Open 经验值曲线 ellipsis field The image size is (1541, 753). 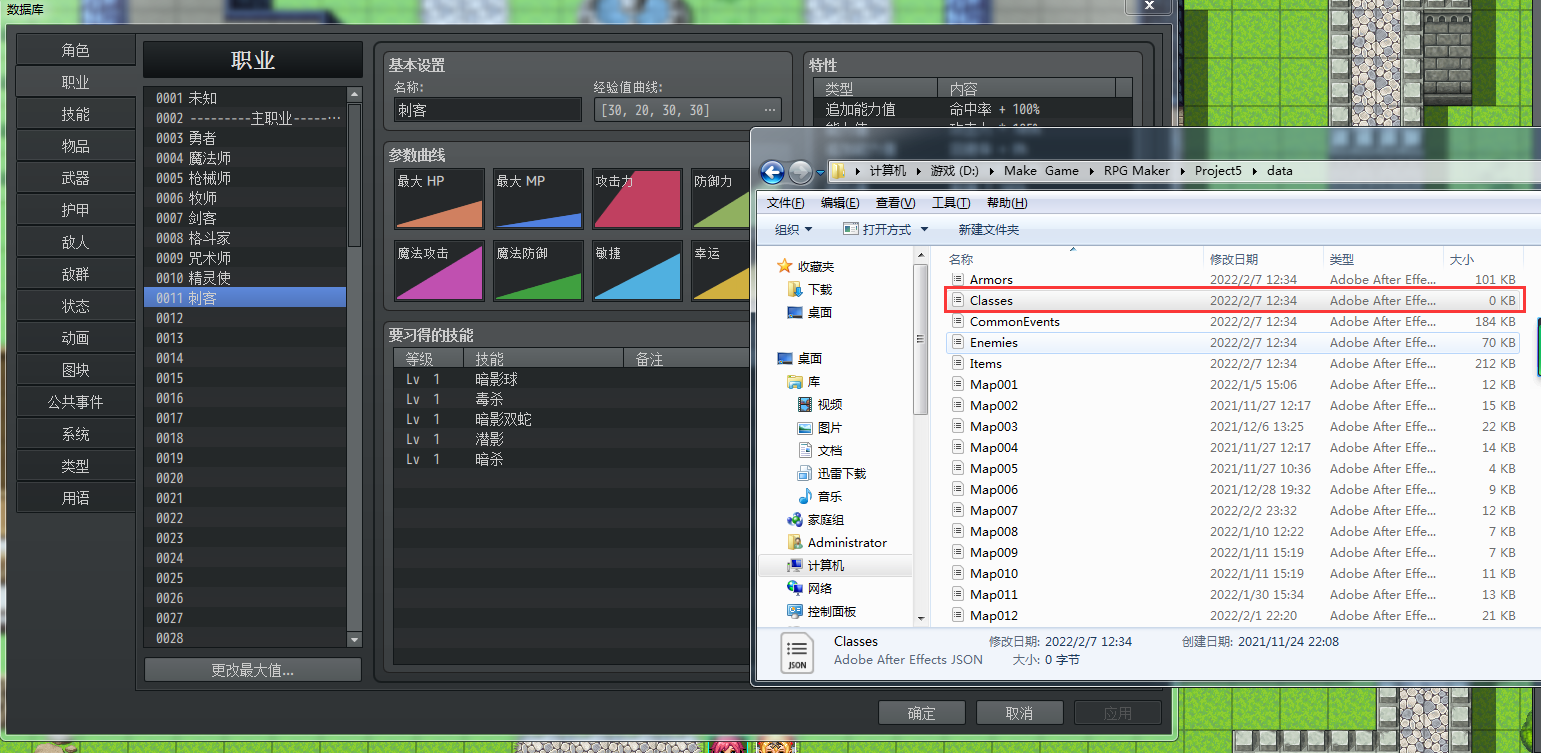(x=687, y=110)
